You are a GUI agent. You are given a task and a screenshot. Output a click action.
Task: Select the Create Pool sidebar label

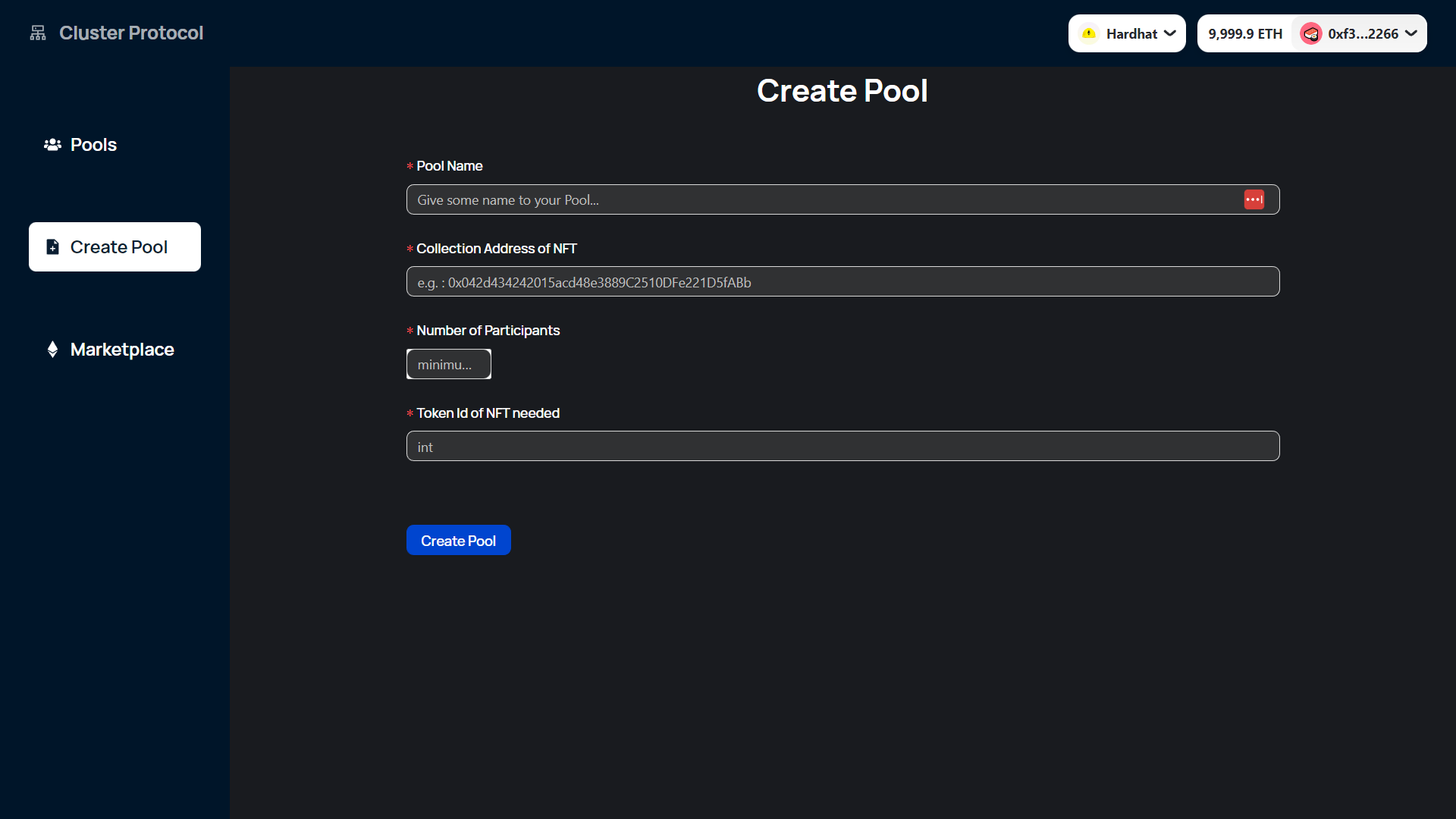[119, 247]
